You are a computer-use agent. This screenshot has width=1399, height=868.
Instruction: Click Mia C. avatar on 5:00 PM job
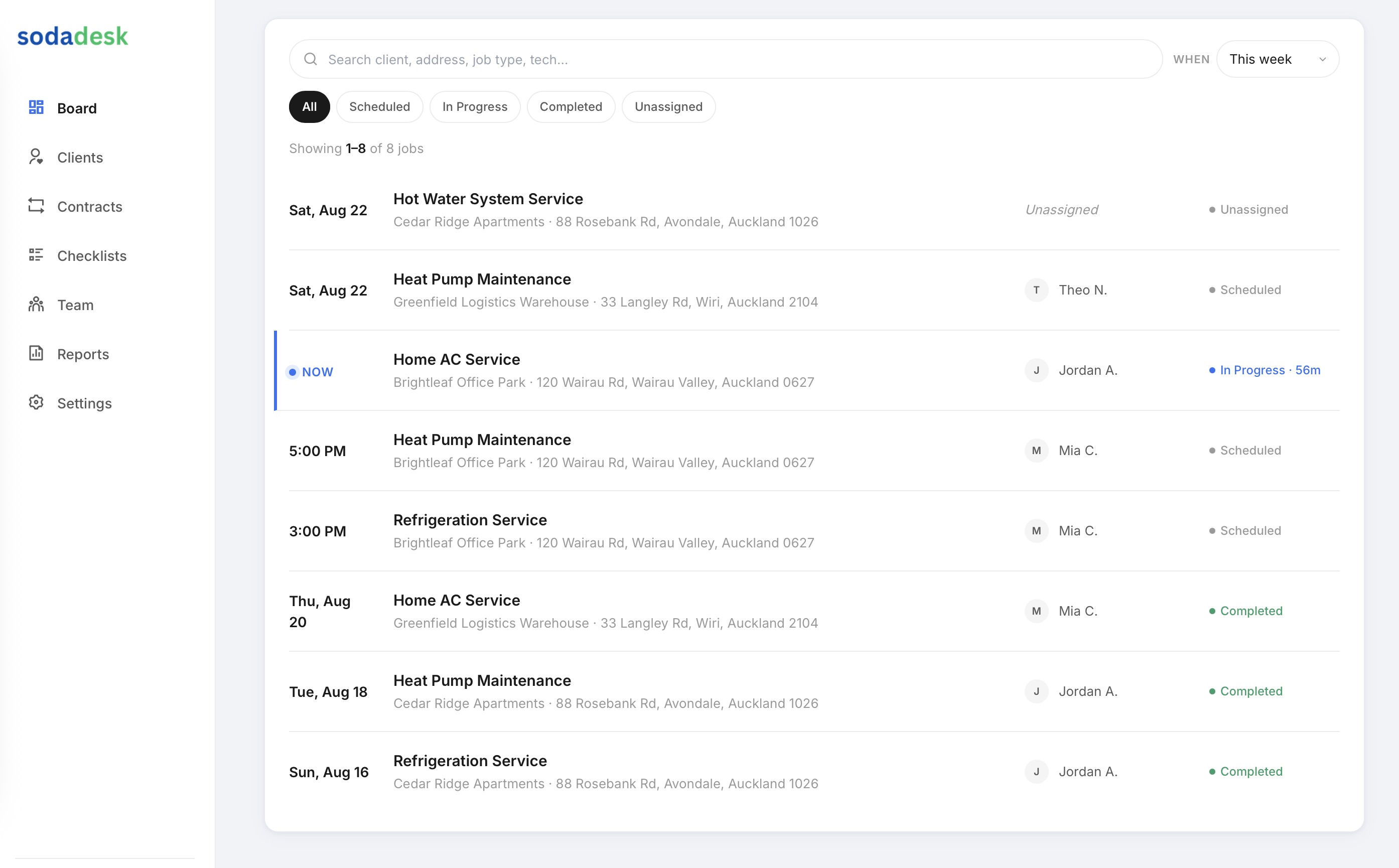pos(1036,451)
